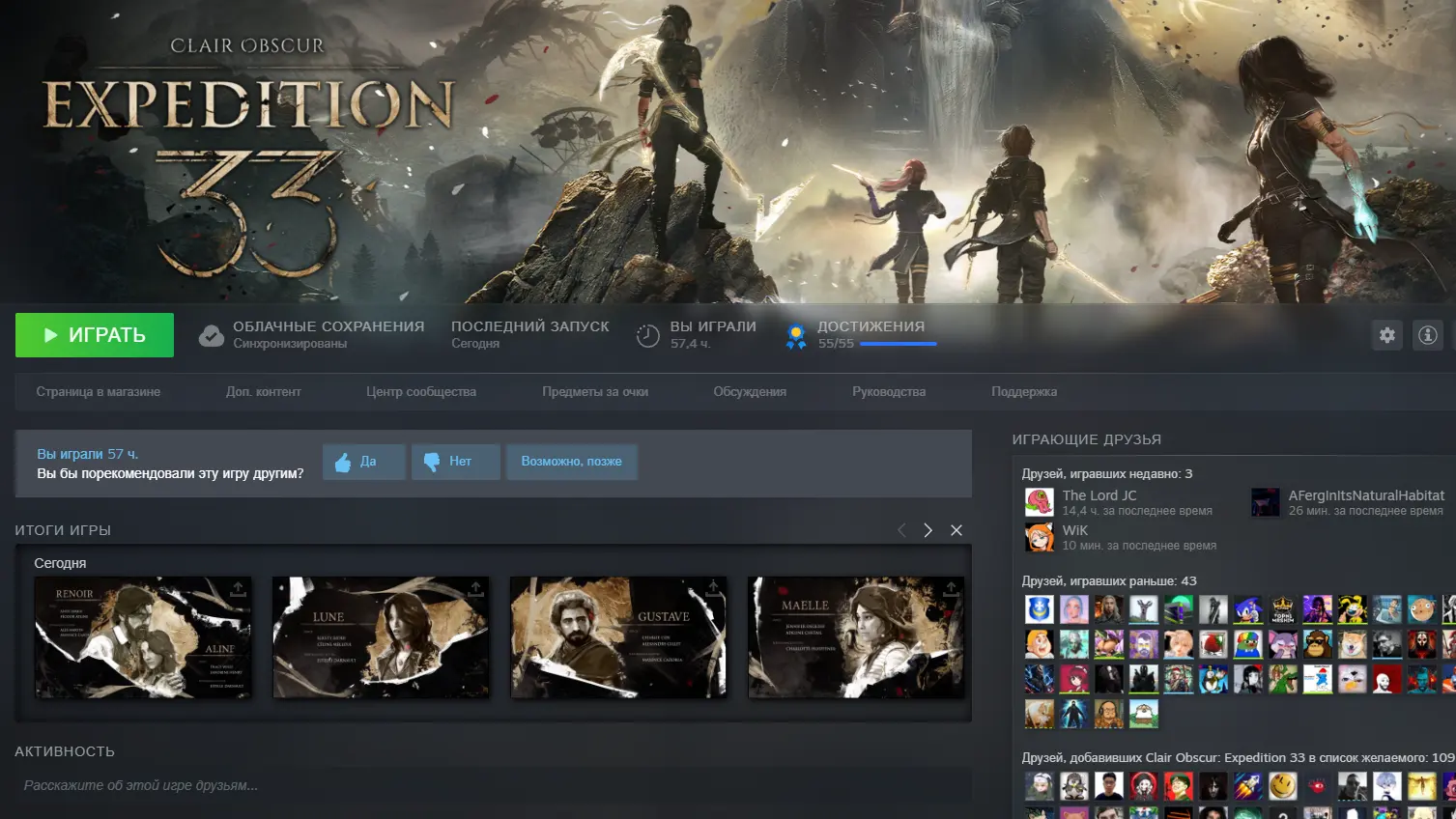Select the Обсуждения tab

coord(750,392)
